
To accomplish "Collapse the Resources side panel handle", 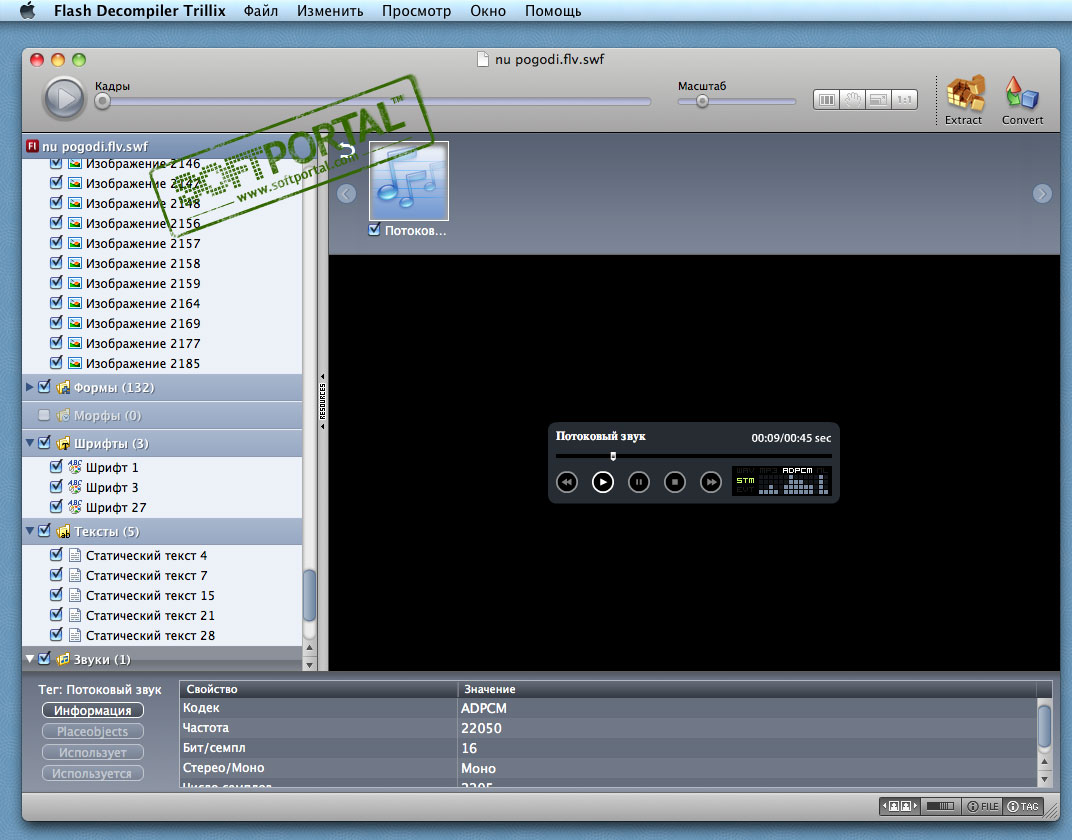I will point(323,401).
